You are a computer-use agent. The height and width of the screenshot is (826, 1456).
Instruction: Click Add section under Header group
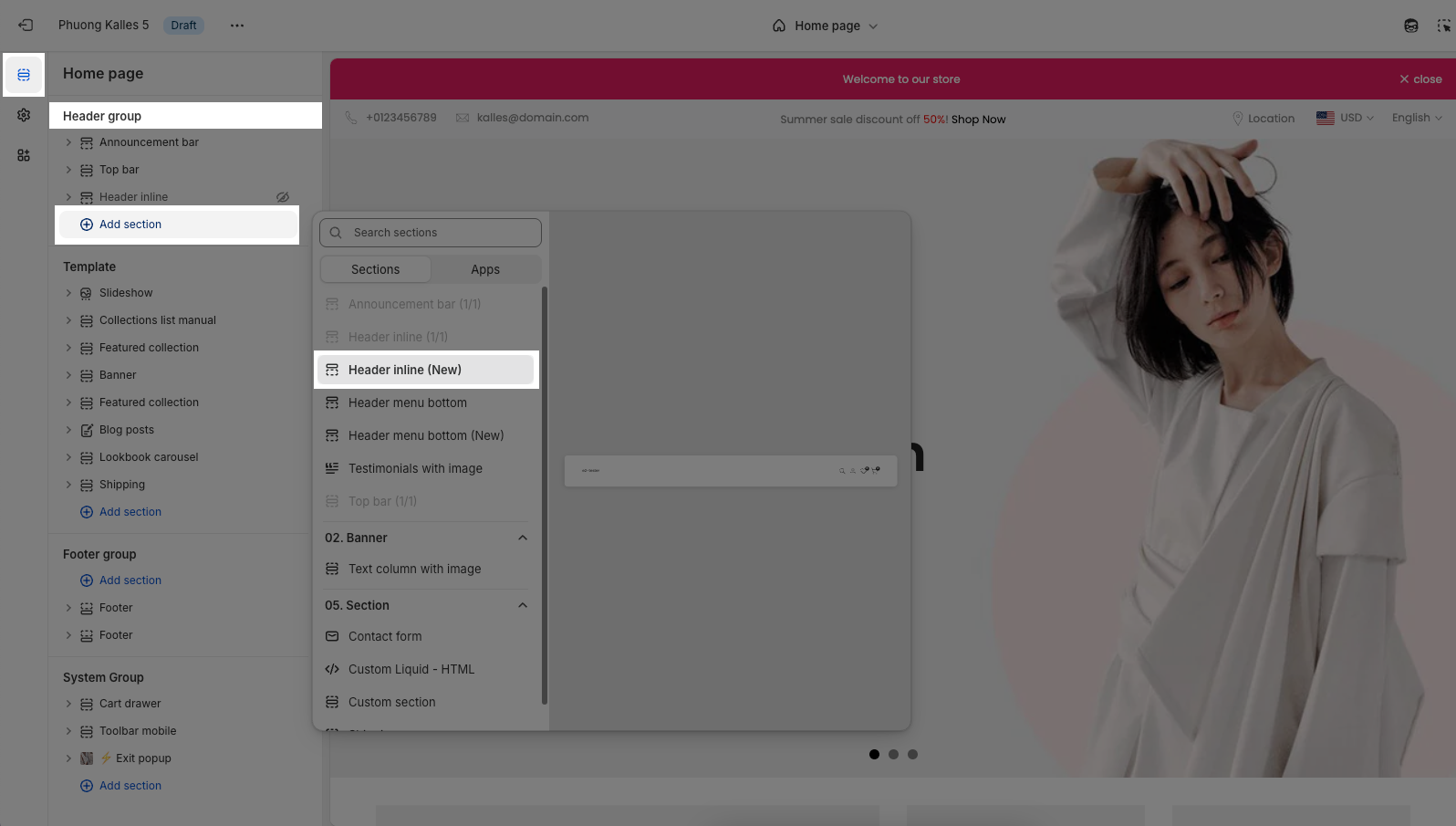point(178,225)
